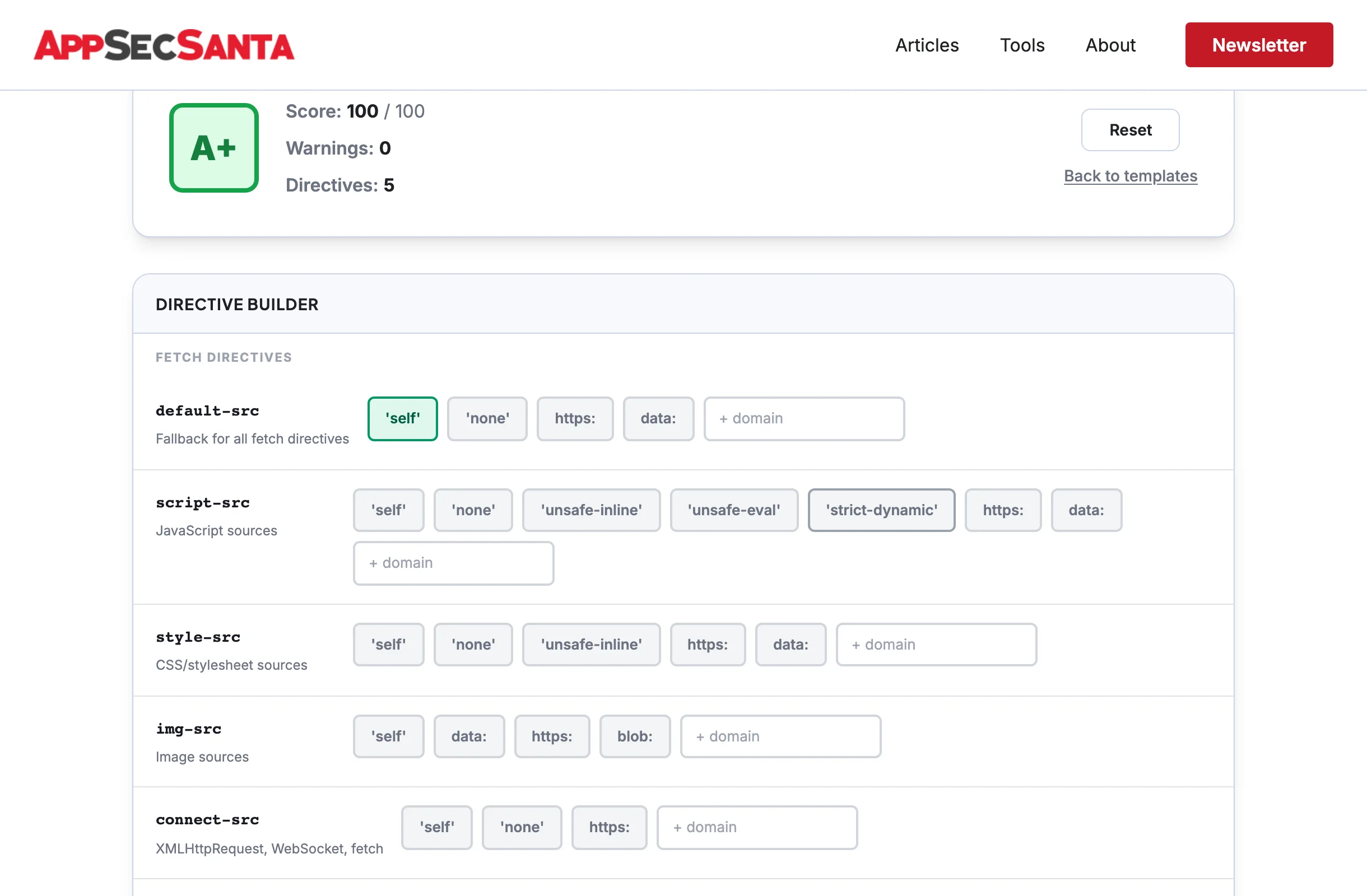Toggle https: on connect-src
This screenshot has height=896, width=1367.
609,827
